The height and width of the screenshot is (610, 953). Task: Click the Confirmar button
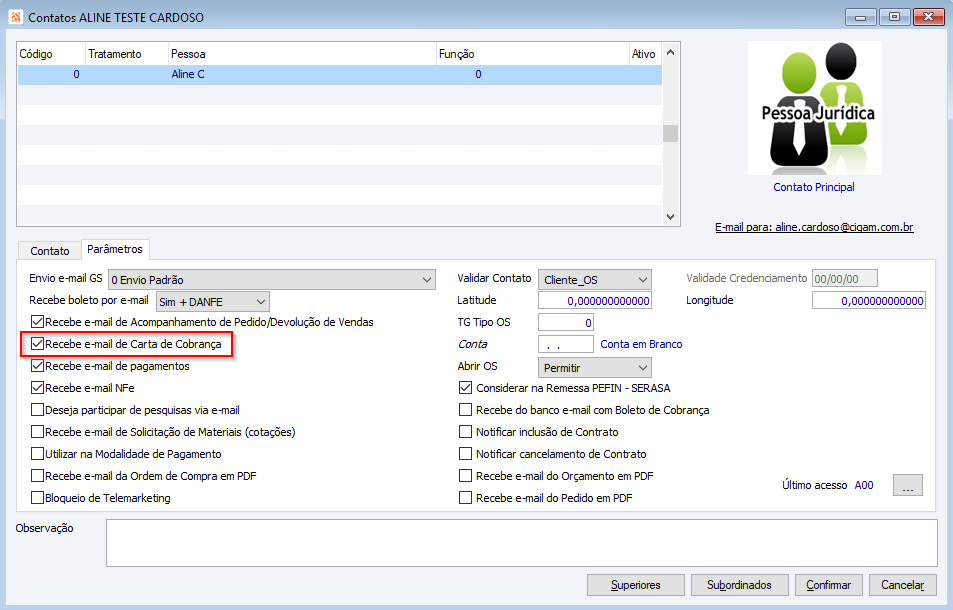[828, 585]
